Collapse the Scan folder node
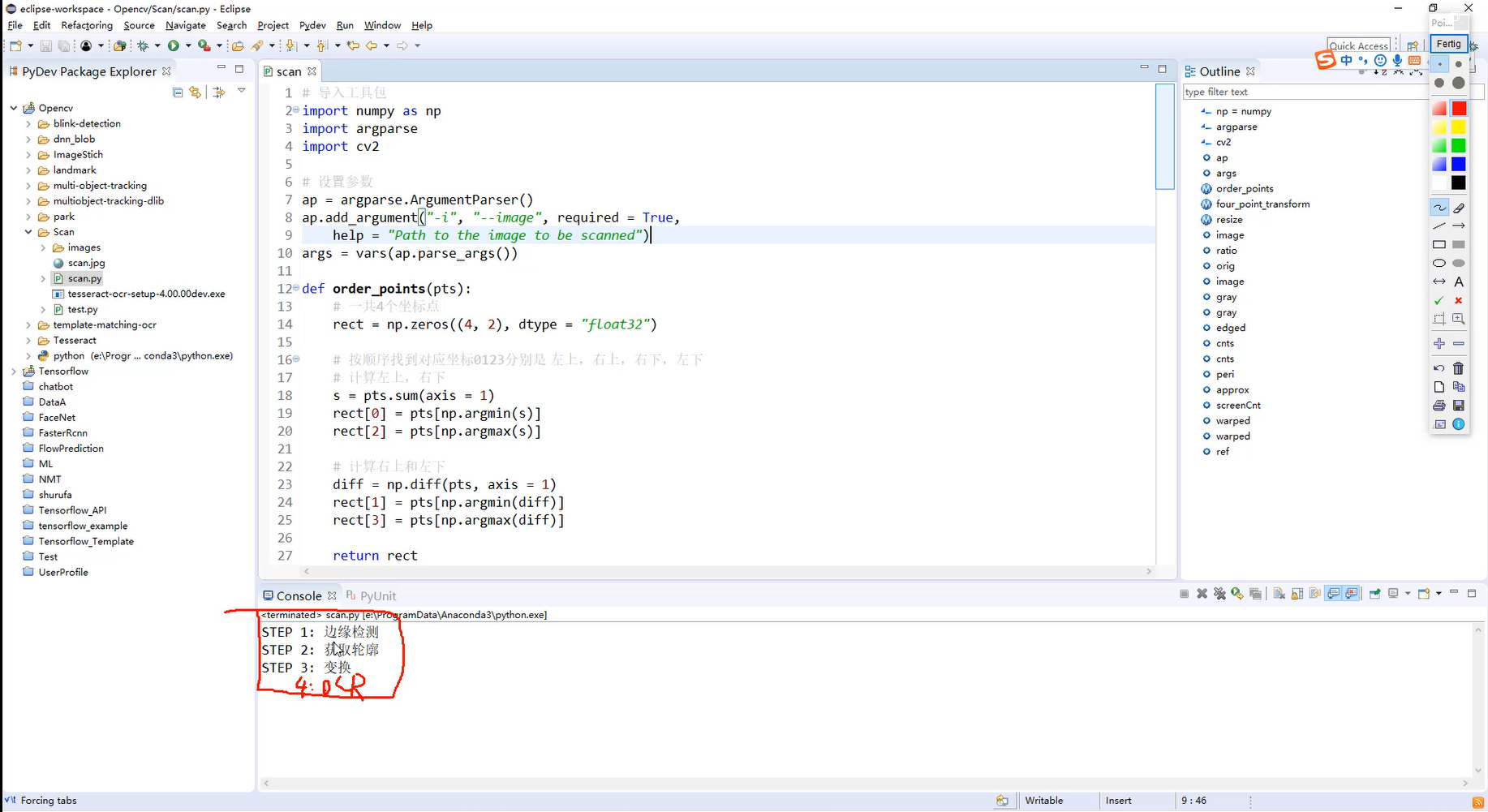The image size is (1488, 812). [28, 232]
